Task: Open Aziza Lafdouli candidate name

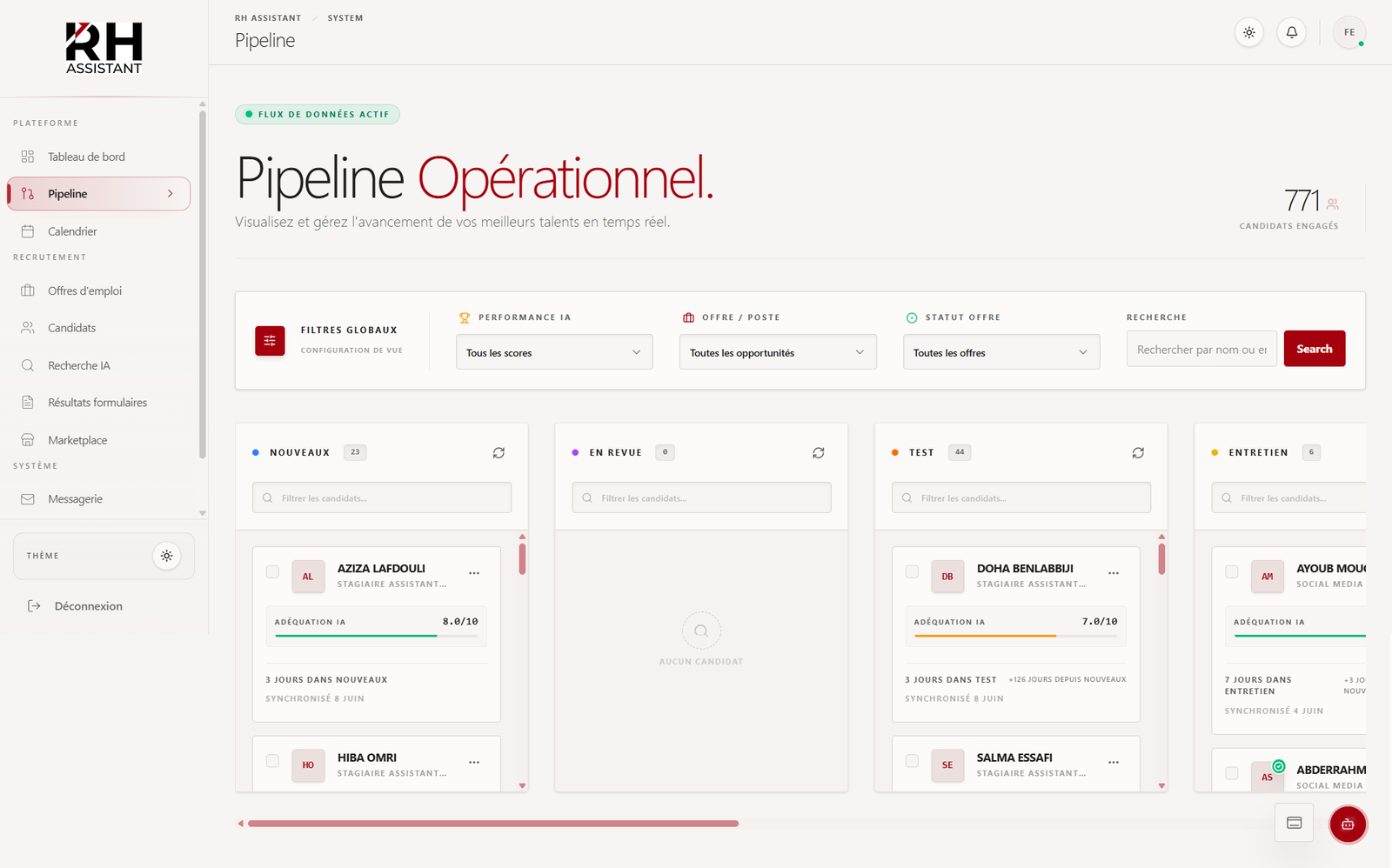Action: pos(381,569)
